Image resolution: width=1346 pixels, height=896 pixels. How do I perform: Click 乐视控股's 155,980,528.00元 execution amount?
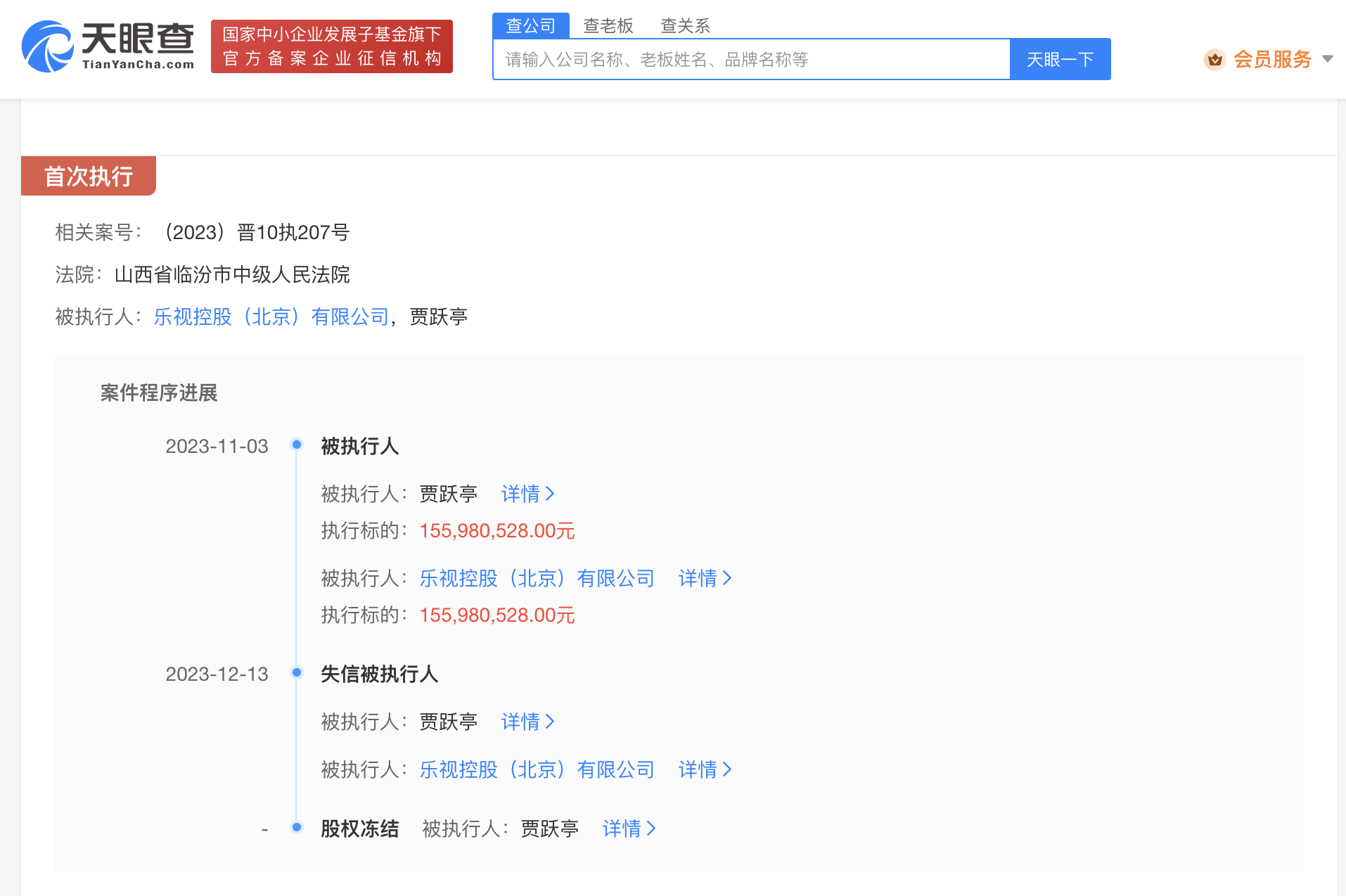tap(497, 615)
